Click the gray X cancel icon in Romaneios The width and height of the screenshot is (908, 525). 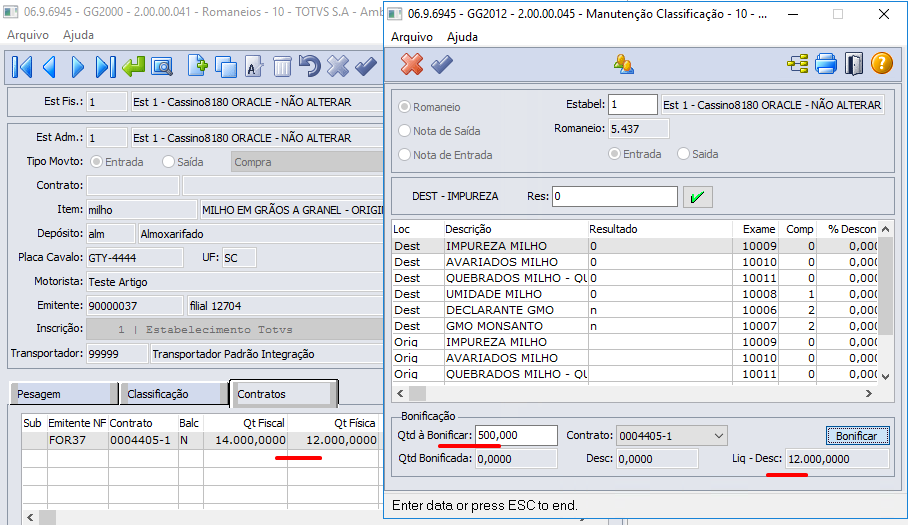click(x=338, y=67)
